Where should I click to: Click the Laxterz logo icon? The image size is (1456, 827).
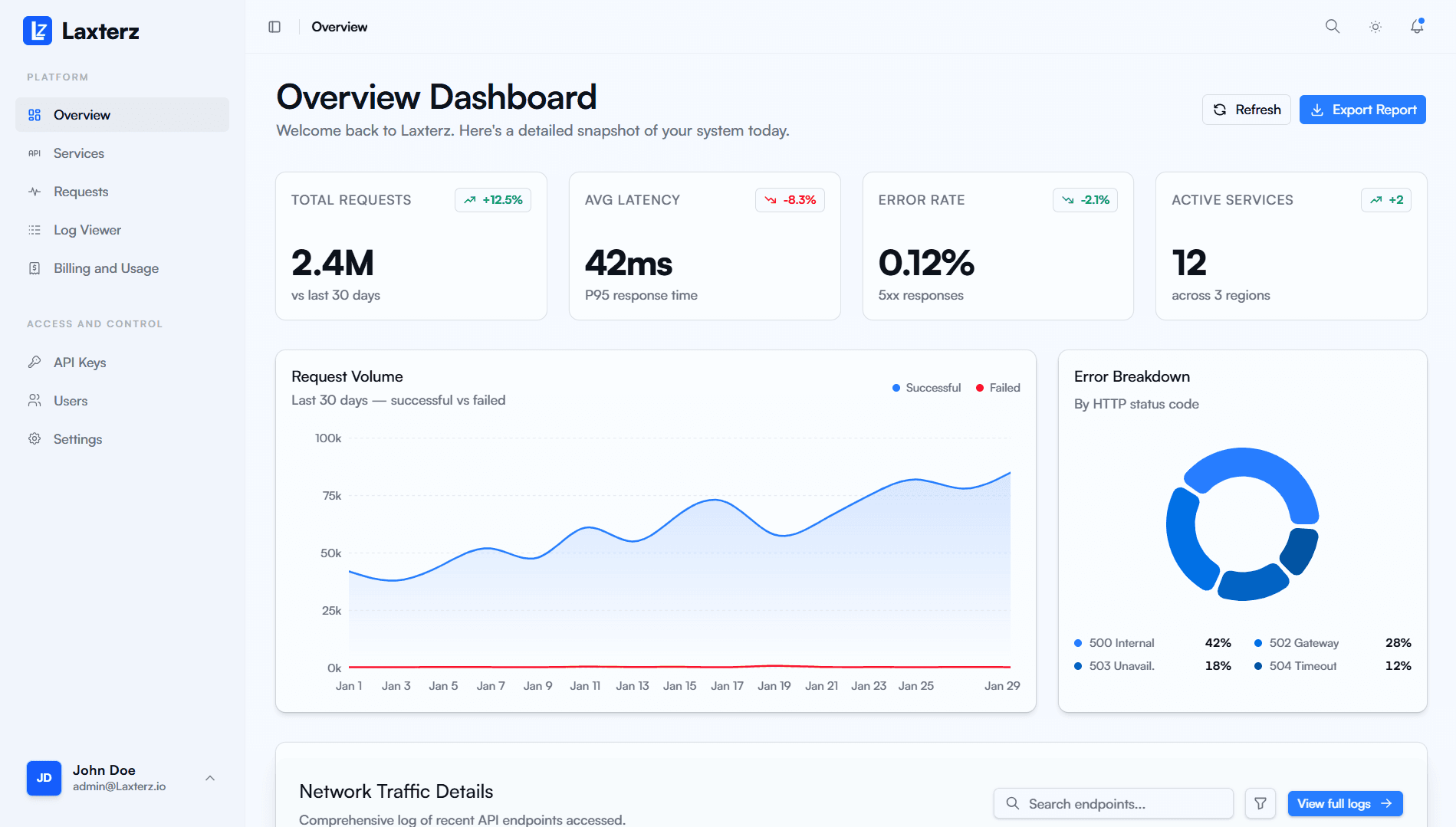(38, 31)
